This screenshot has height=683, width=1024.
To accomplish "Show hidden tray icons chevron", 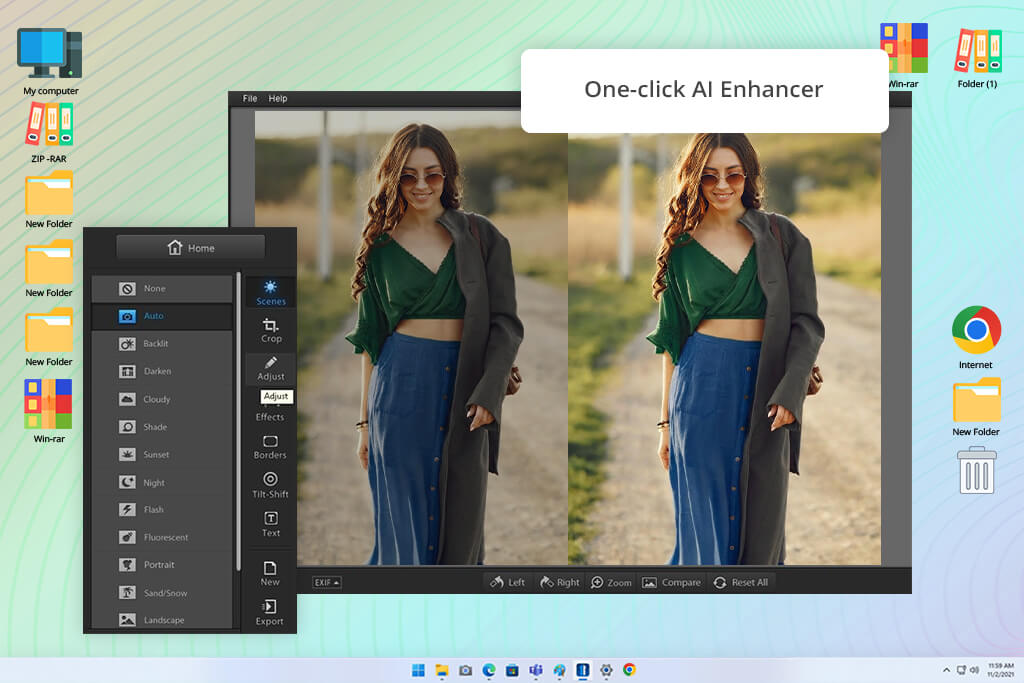I will pos(946,670).
